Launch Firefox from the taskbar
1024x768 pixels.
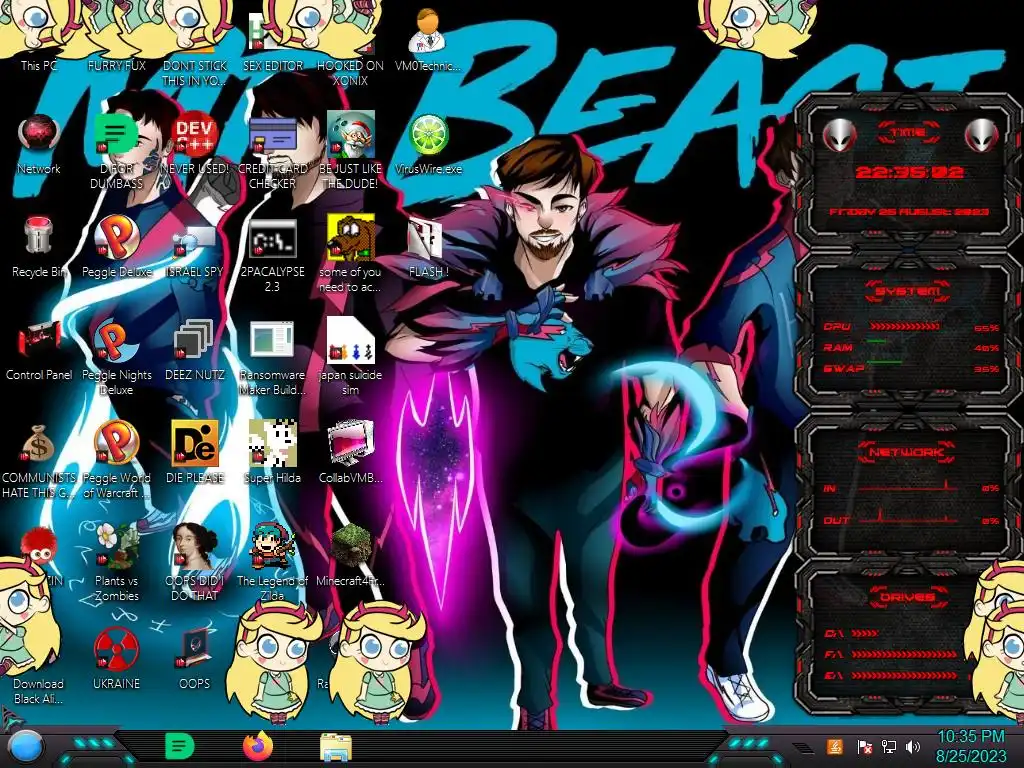point(258,746)
